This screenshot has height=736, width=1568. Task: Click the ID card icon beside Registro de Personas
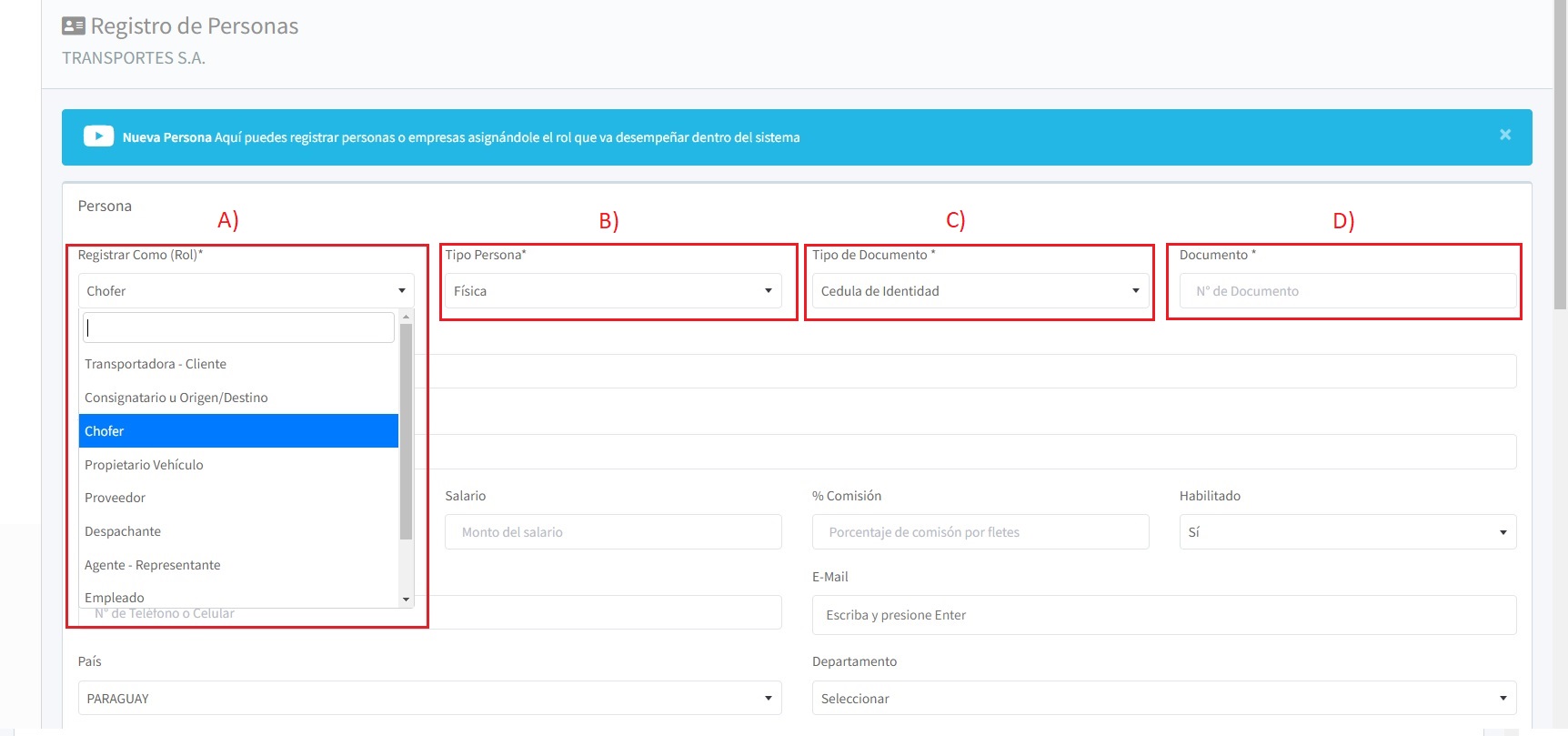[x=74, y=26]
